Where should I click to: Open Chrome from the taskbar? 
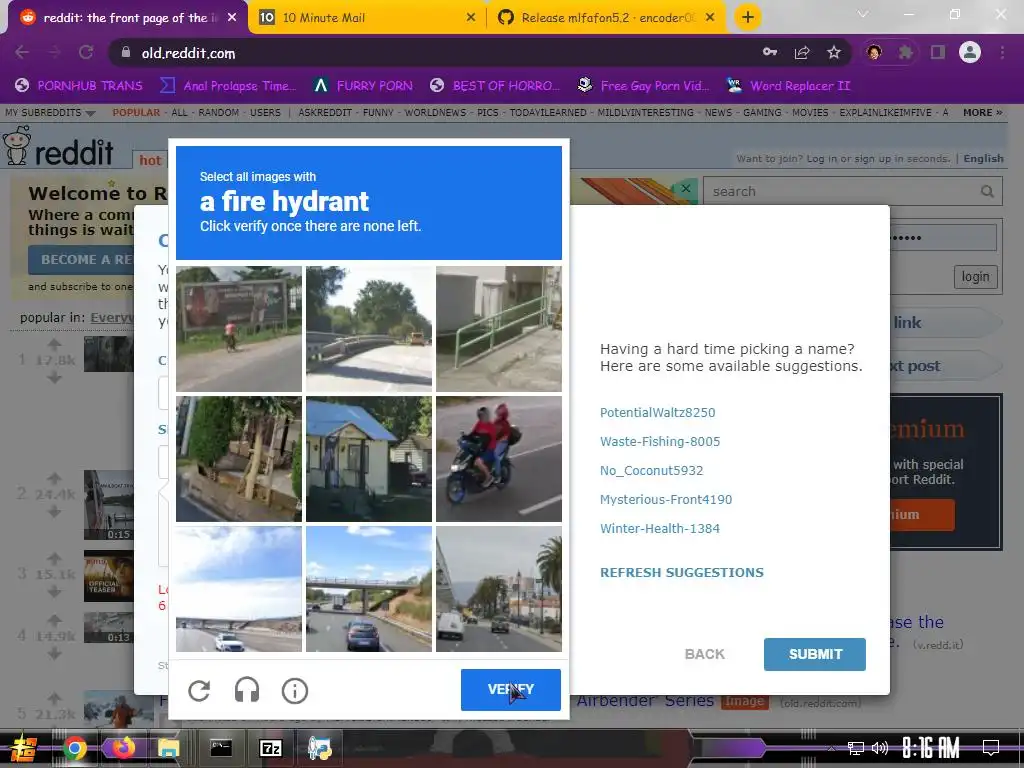pos(74,748)
